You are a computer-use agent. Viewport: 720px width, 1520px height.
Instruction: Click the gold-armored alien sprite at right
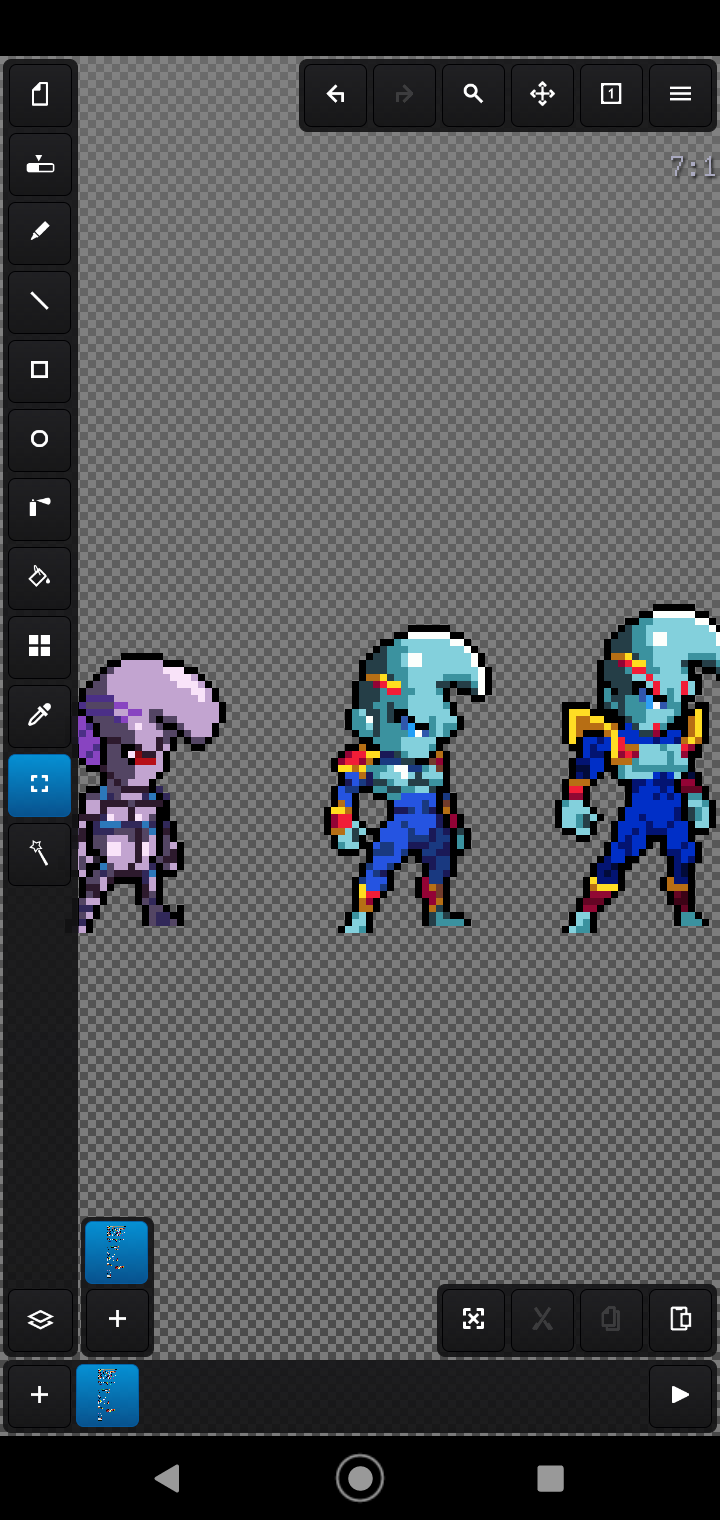638,770
